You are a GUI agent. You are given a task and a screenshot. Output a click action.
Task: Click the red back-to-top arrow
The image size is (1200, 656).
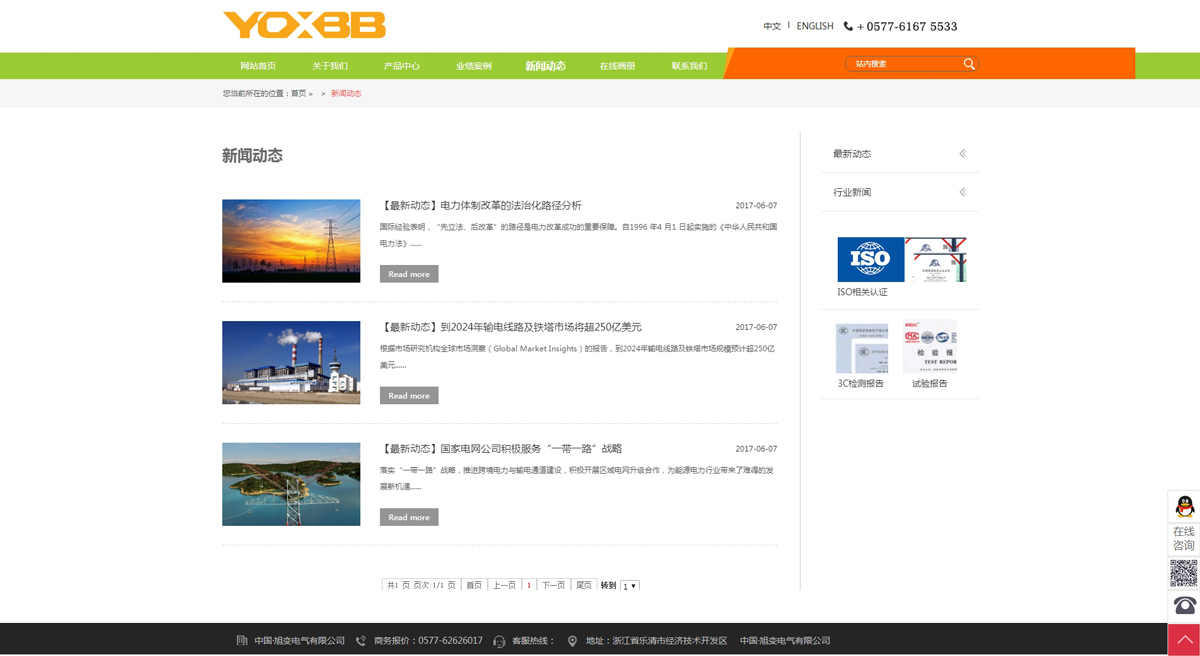(x=1184, y=639)
